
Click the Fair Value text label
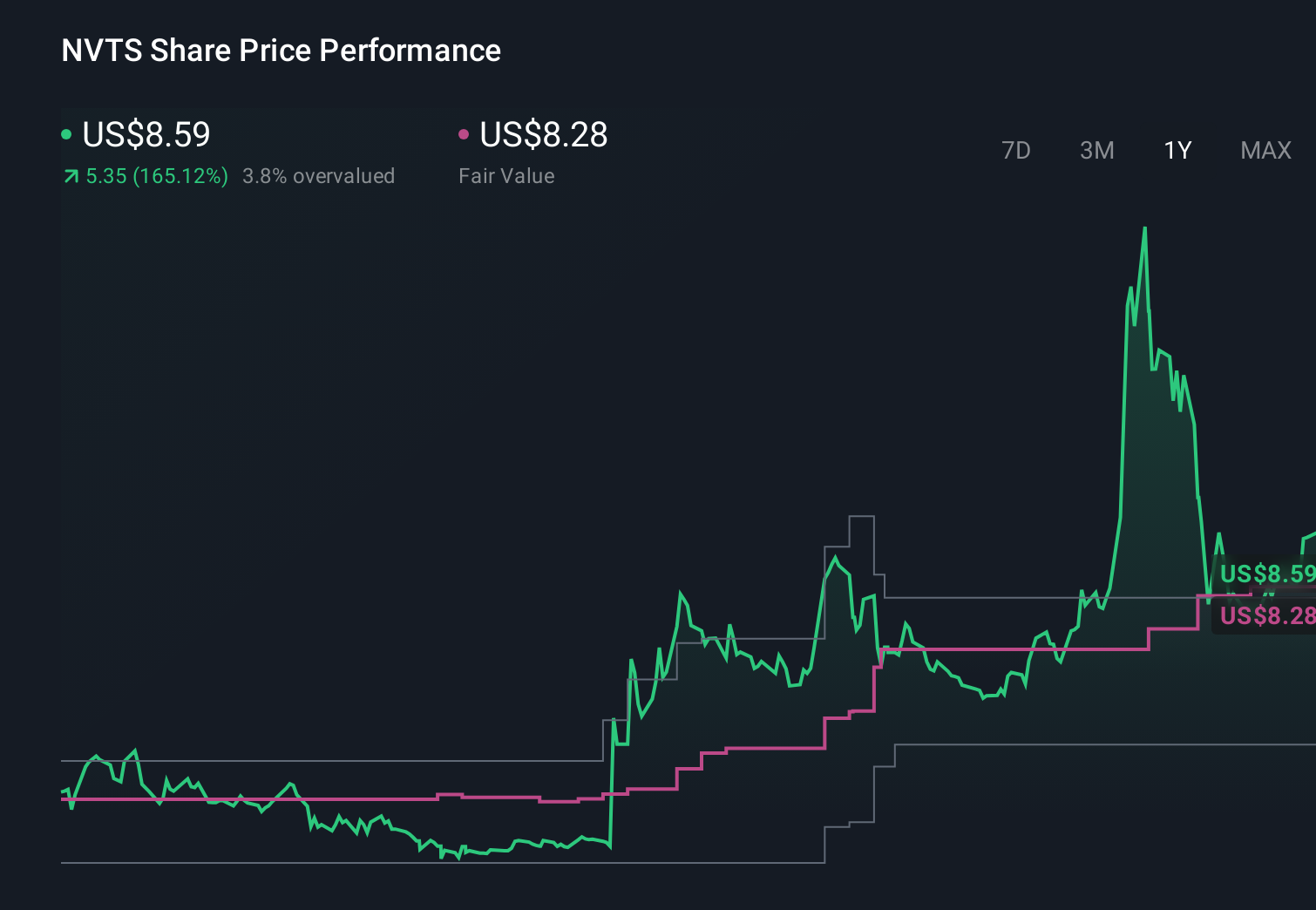505,175
